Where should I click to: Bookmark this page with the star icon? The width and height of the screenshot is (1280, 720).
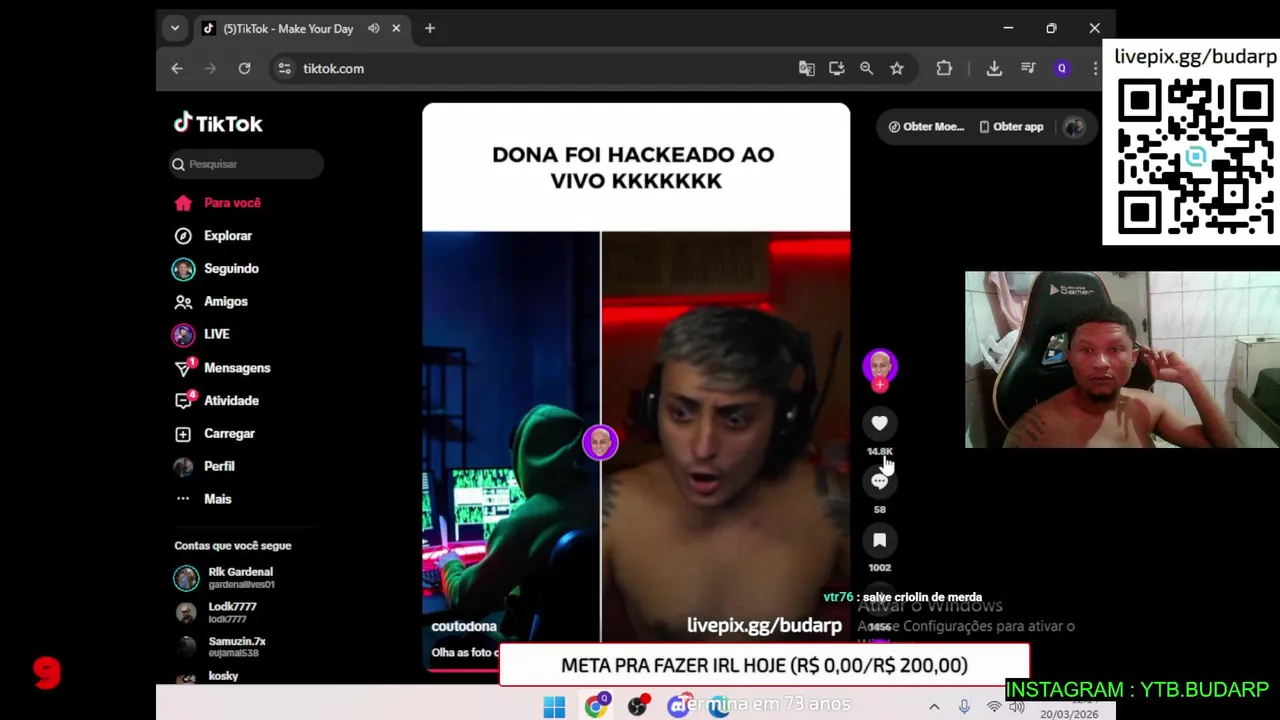click(897, 69)
